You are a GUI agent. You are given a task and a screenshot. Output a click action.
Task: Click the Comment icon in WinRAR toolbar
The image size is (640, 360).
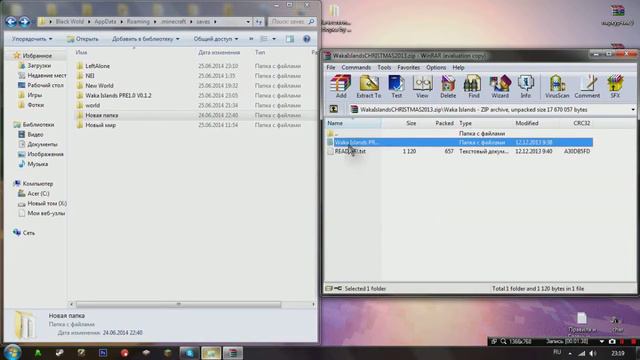[587, 87]
